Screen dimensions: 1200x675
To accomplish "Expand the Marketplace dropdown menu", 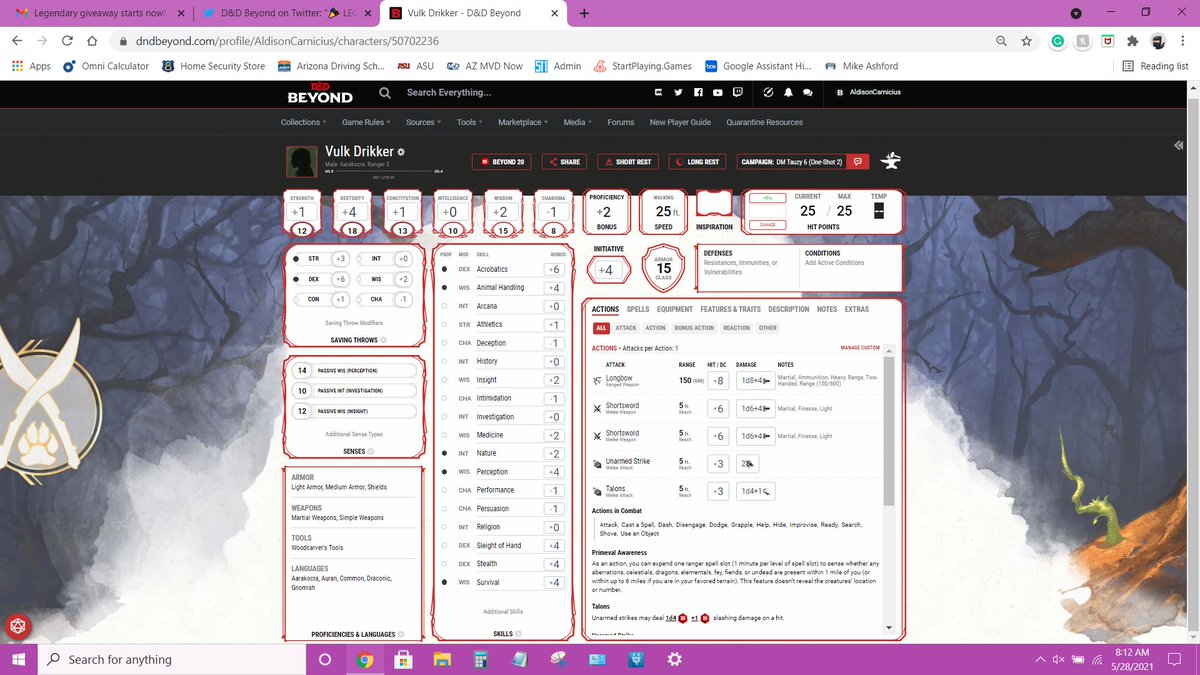I will pyautogui.click(x=523, y=122).
